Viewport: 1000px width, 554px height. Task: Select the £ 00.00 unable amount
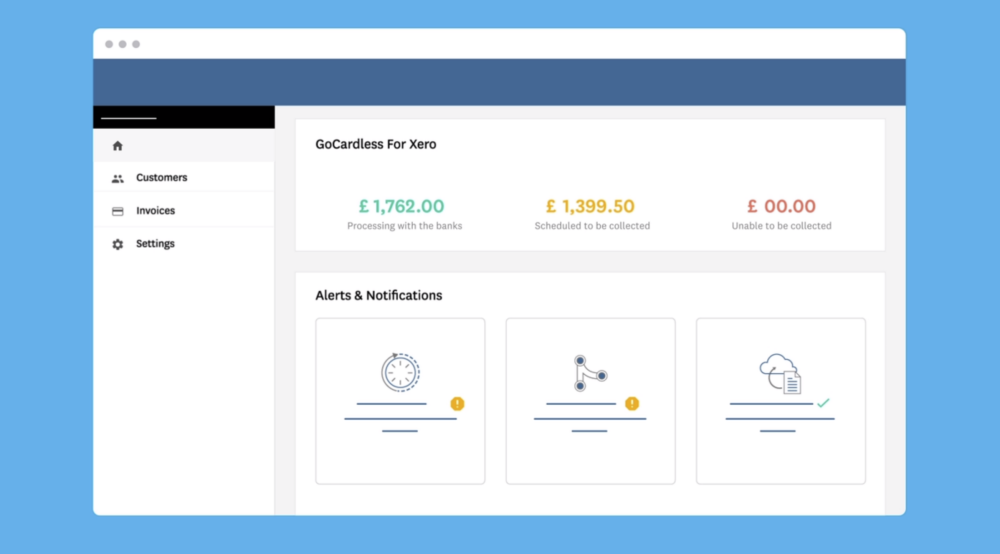click(781, 207)
